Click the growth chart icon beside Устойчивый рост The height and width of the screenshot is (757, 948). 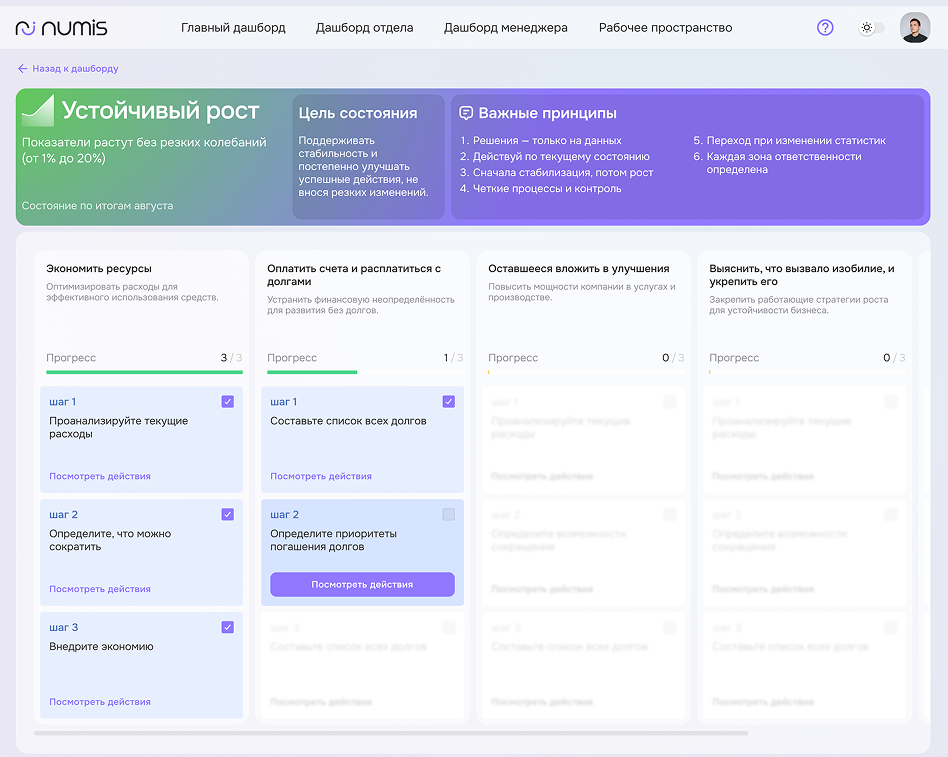(38, 110)
